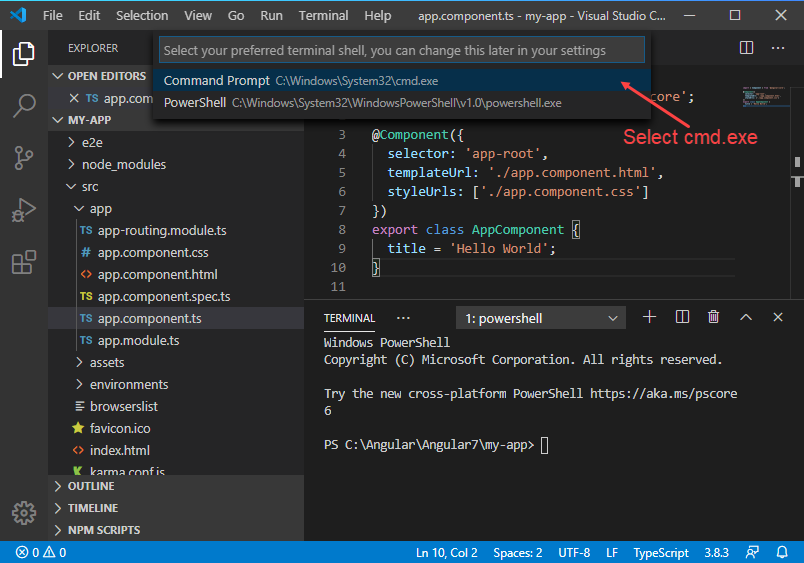Screen dimensions: 804x563
Task: Open the Terminal menu
Action: (x=323, y=16)
